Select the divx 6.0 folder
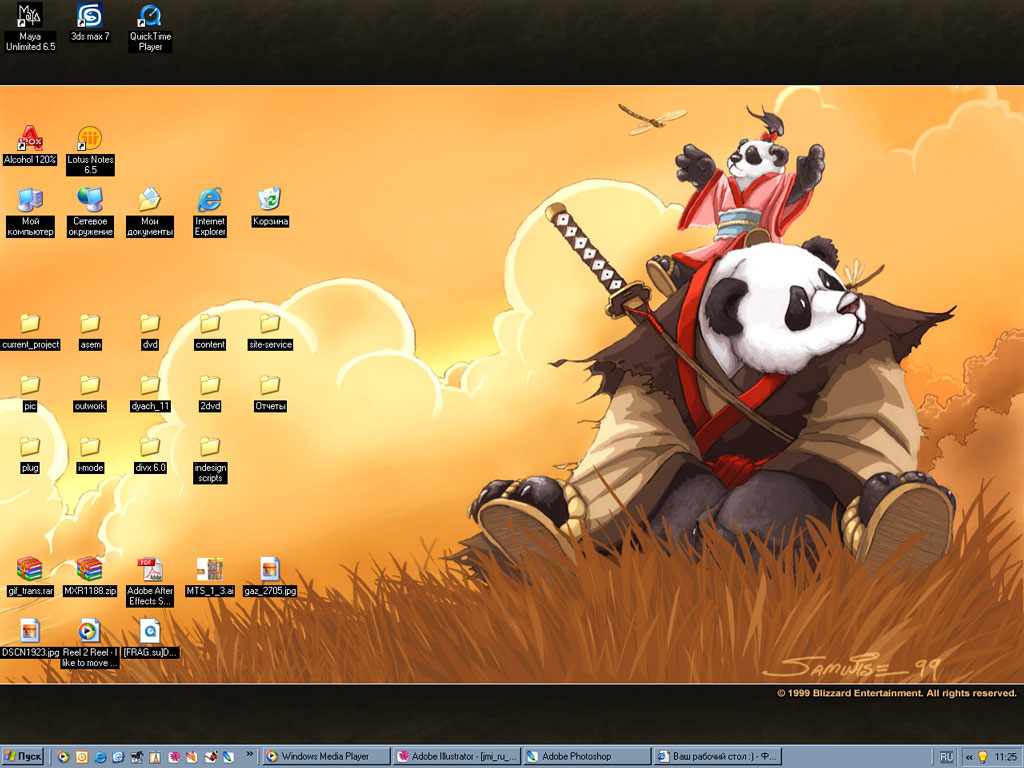The width and height of the screenshot is (1024, 768). coord(150,455)
